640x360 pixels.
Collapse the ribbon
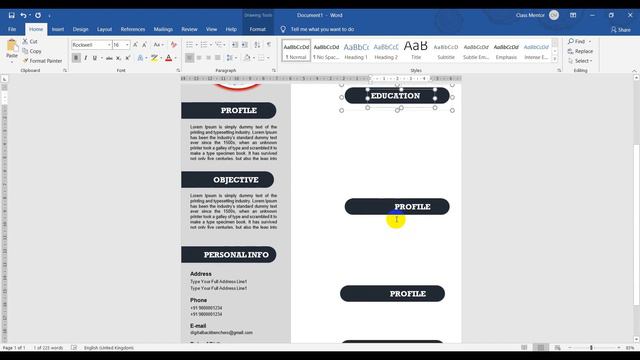[x=634, y=71]
